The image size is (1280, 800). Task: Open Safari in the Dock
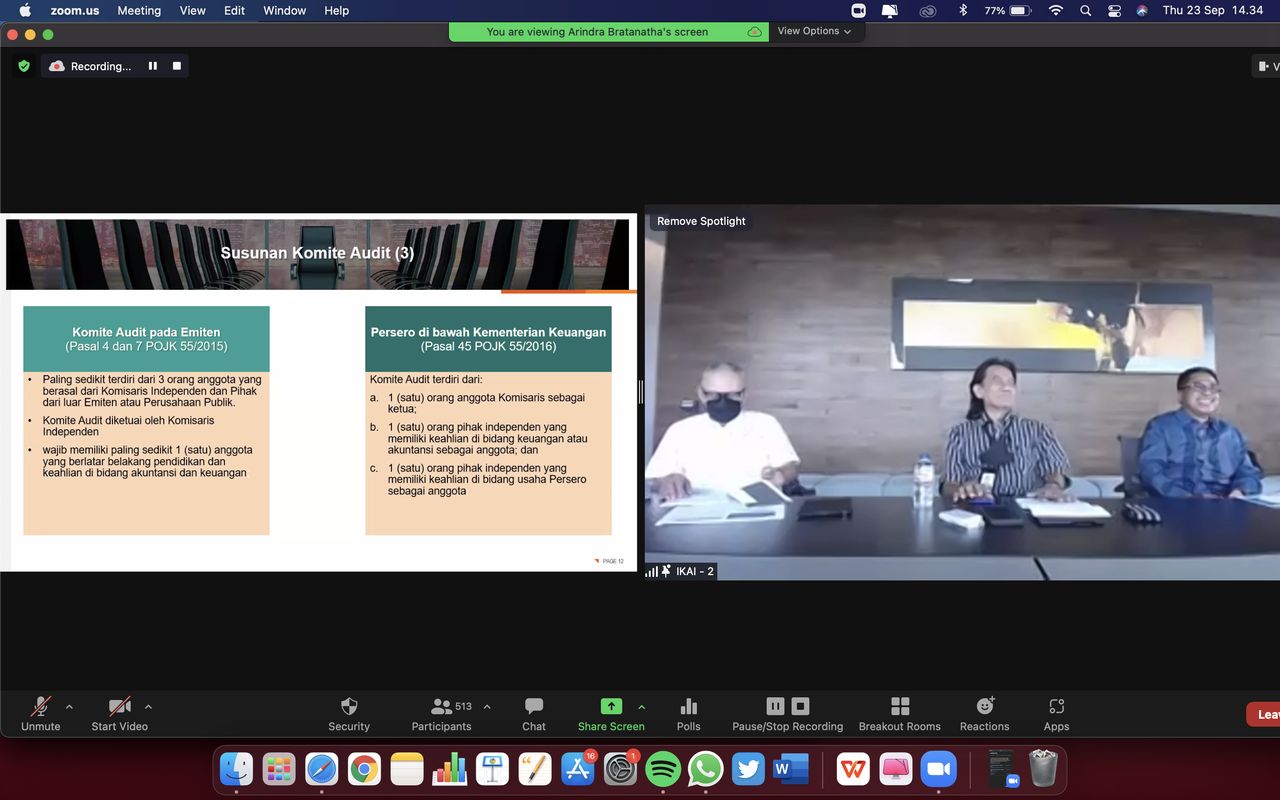coord(322,768)
